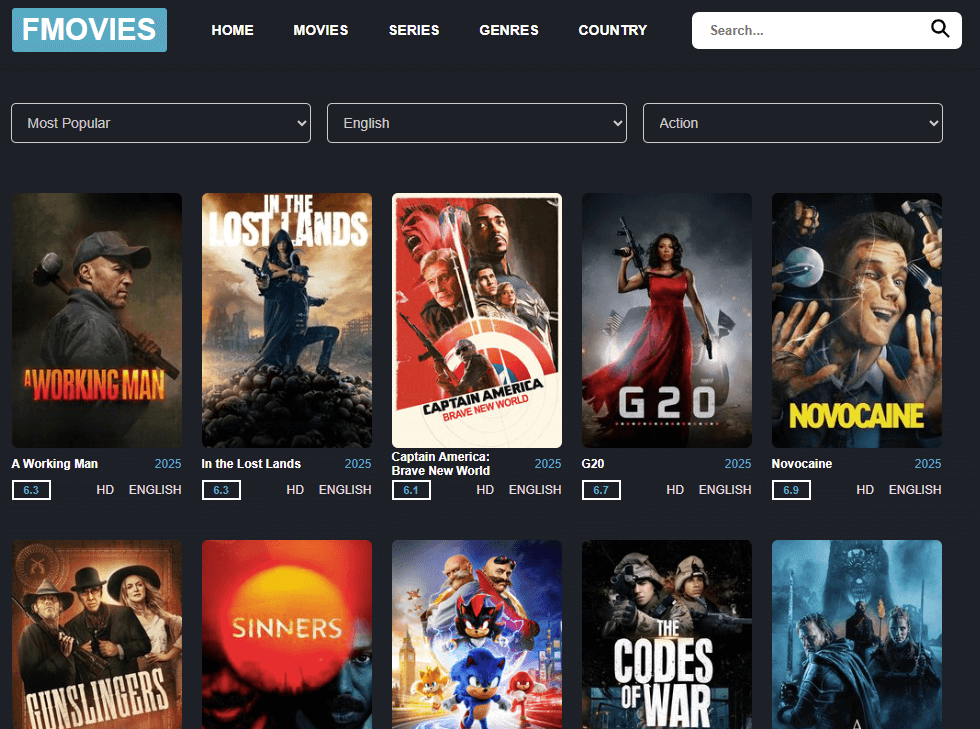Open the Most Popular sort dropdown
The height and width of the screenshot is (729, 980).
click(161, 123)
